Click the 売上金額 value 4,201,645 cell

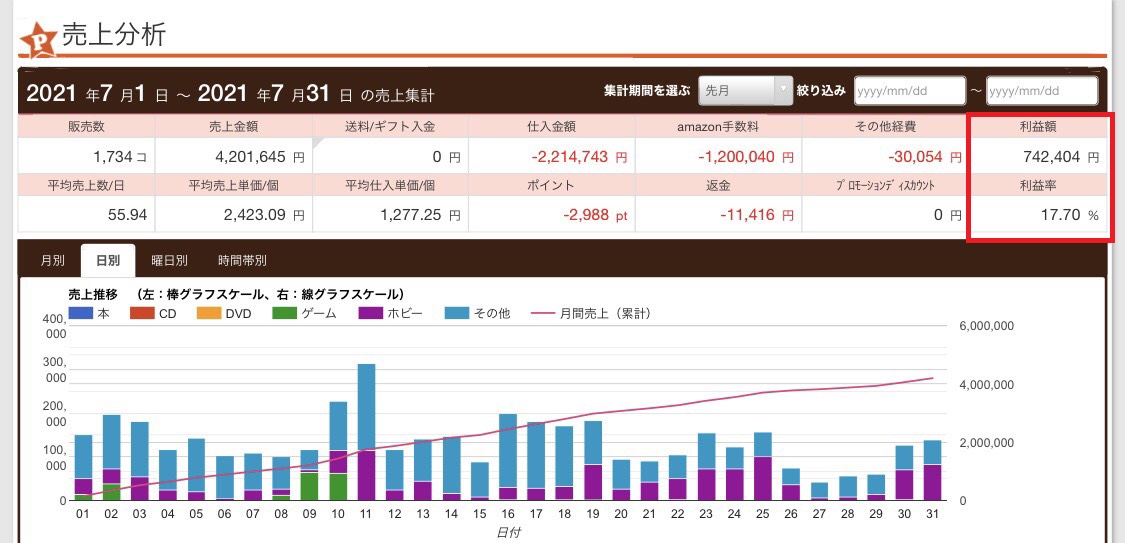[236, 157]
